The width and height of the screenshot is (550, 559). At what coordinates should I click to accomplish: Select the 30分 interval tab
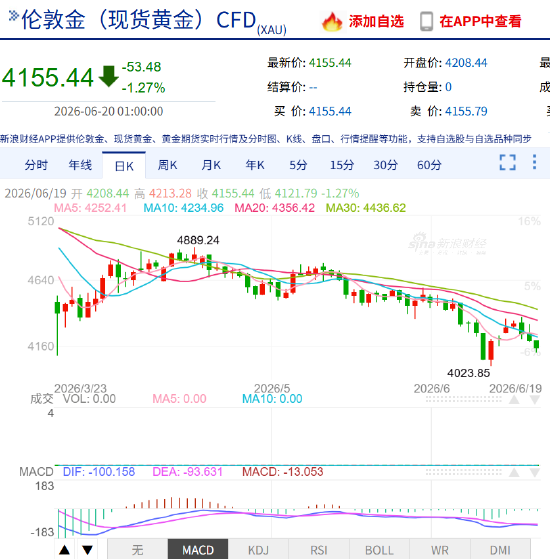[x=385, y=165]
